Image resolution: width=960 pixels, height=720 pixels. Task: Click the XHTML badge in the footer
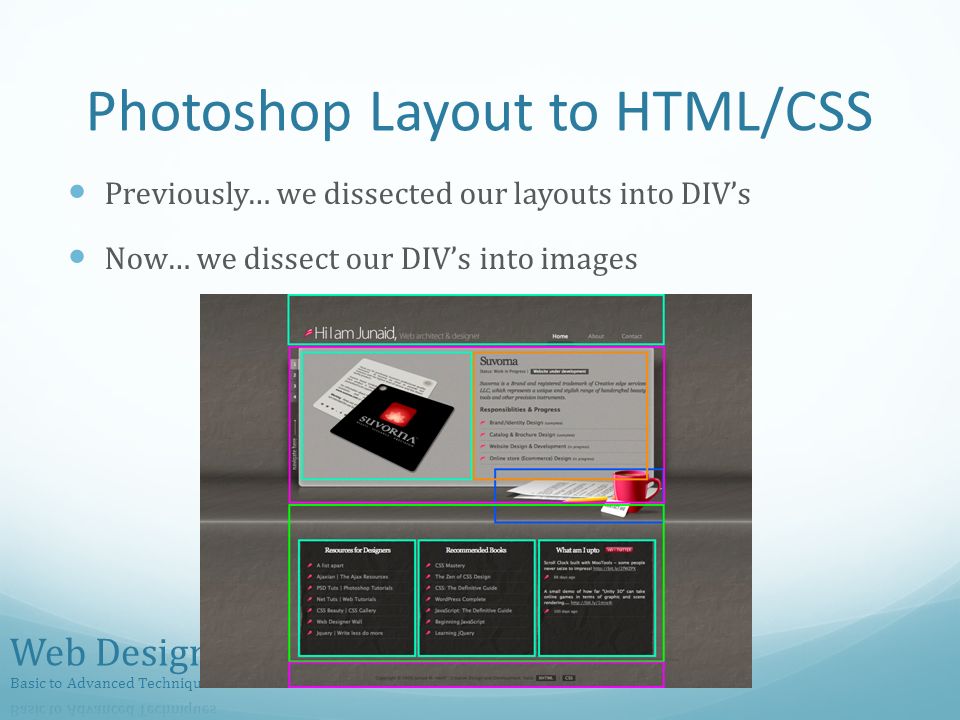click(x=546, y=678)
